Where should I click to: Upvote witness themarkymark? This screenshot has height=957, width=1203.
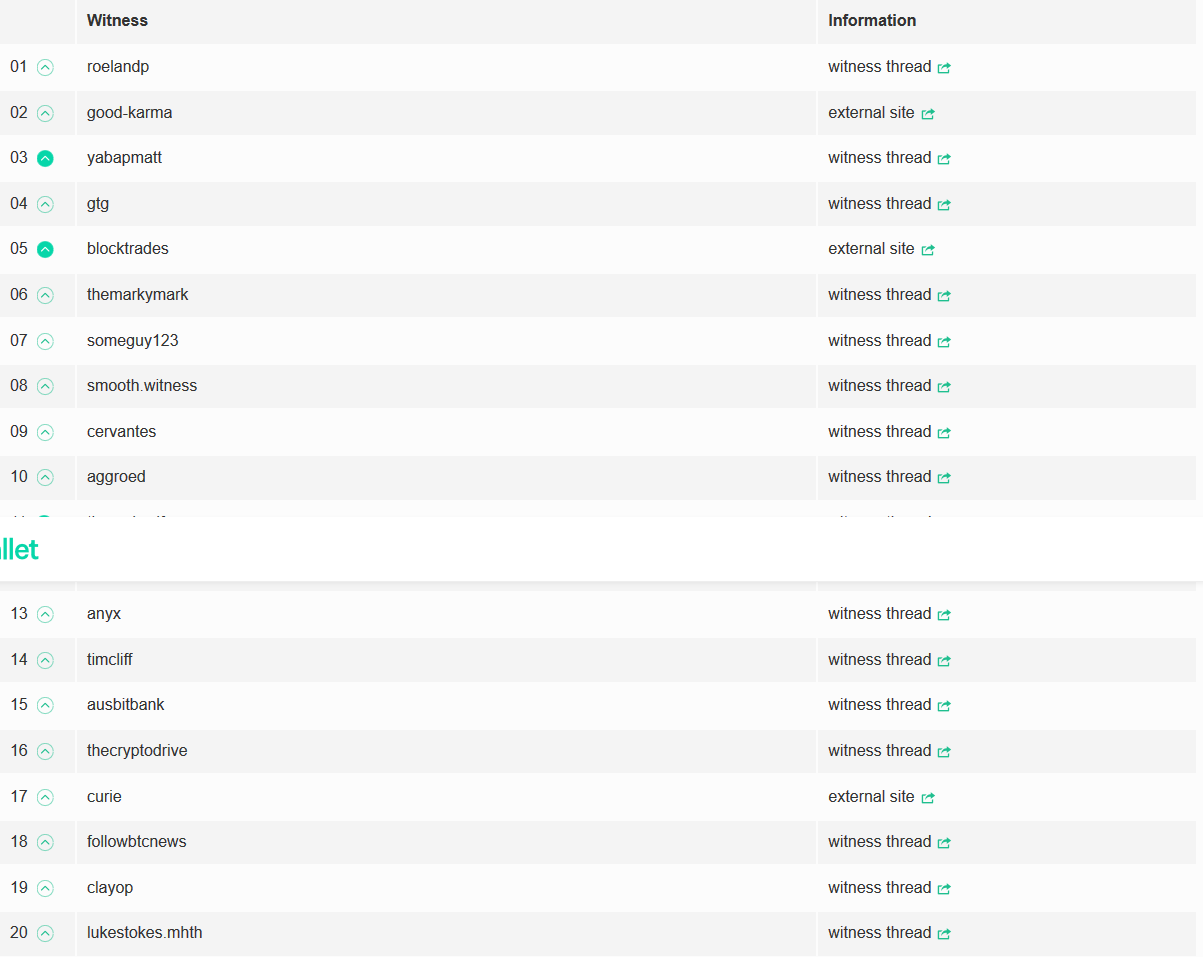pyautogui.click(x=45, y=295)
